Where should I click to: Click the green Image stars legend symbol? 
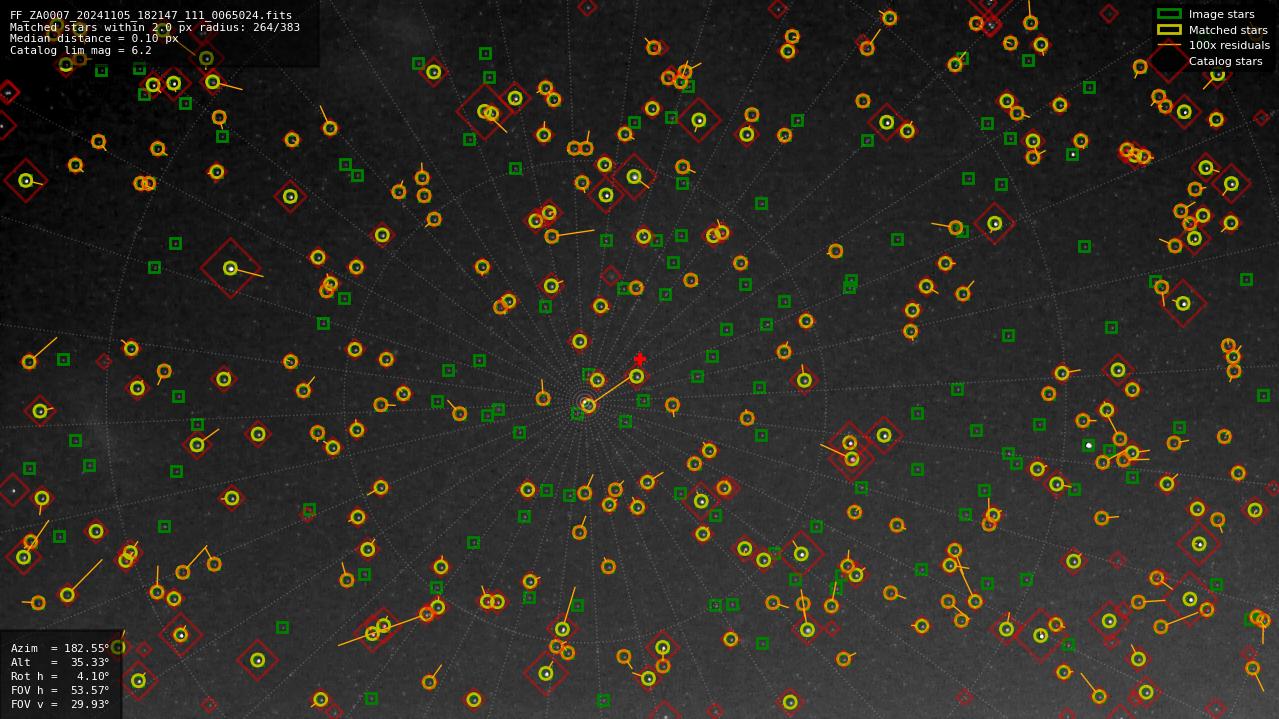click(1169, 14)
